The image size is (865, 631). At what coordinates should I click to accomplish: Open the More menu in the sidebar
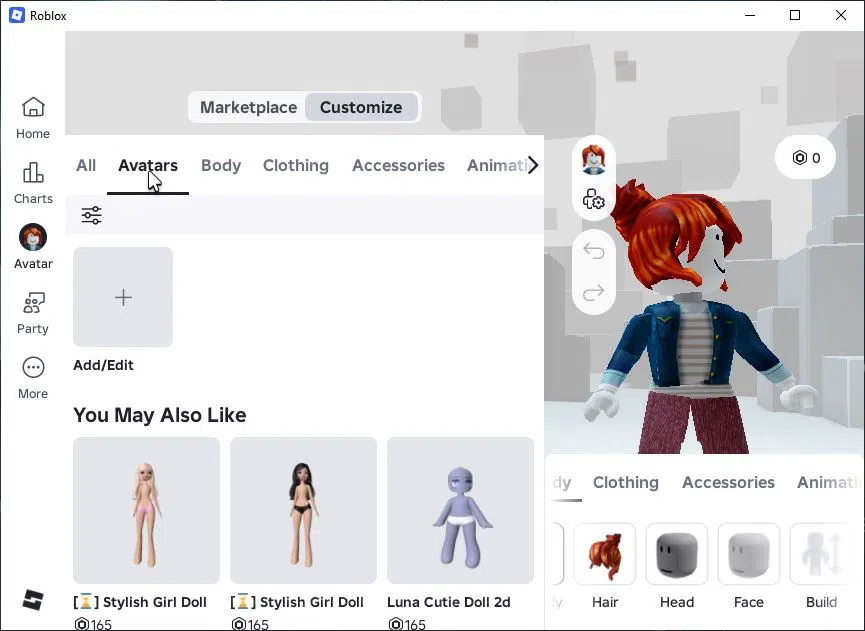[33, 378]
